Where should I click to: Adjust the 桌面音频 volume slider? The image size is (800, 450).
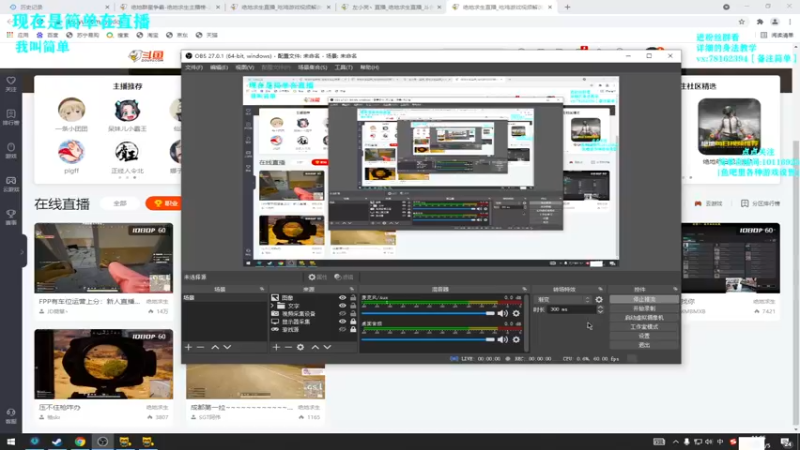click(428, 339)
